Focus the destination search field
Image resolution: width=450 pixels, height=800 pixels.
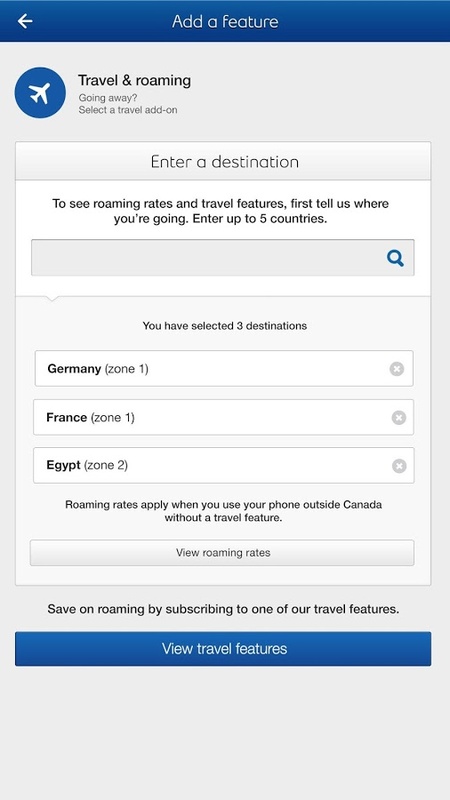click(223, 258)
